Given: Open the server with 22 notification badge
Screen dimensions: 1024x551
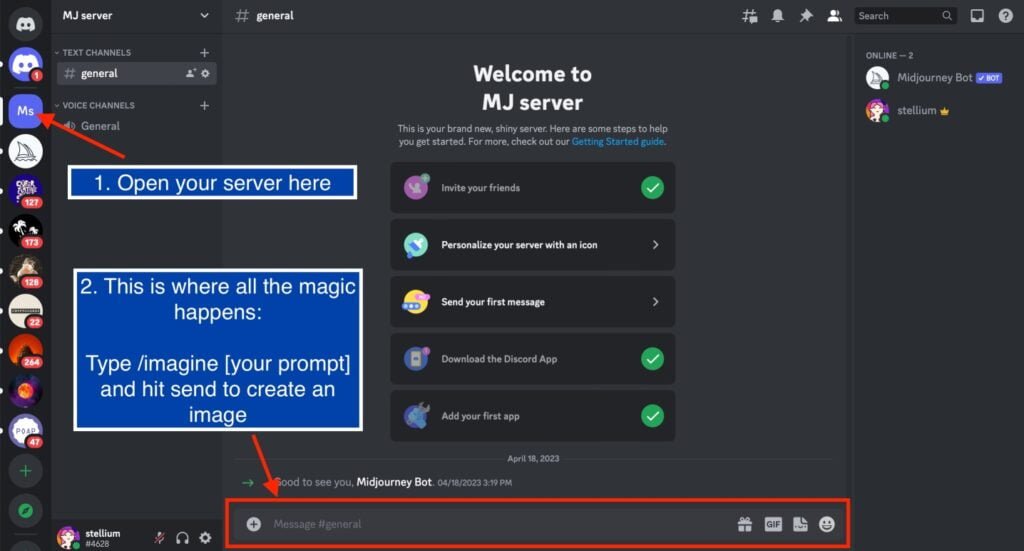Looking at the screenshot, I should pos(25,311).
